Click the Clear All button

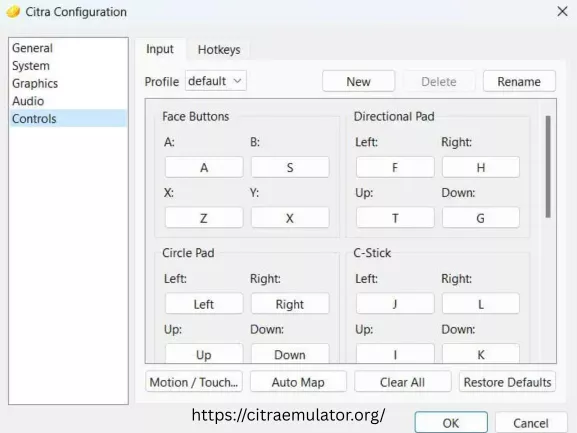tap(403, 382)
